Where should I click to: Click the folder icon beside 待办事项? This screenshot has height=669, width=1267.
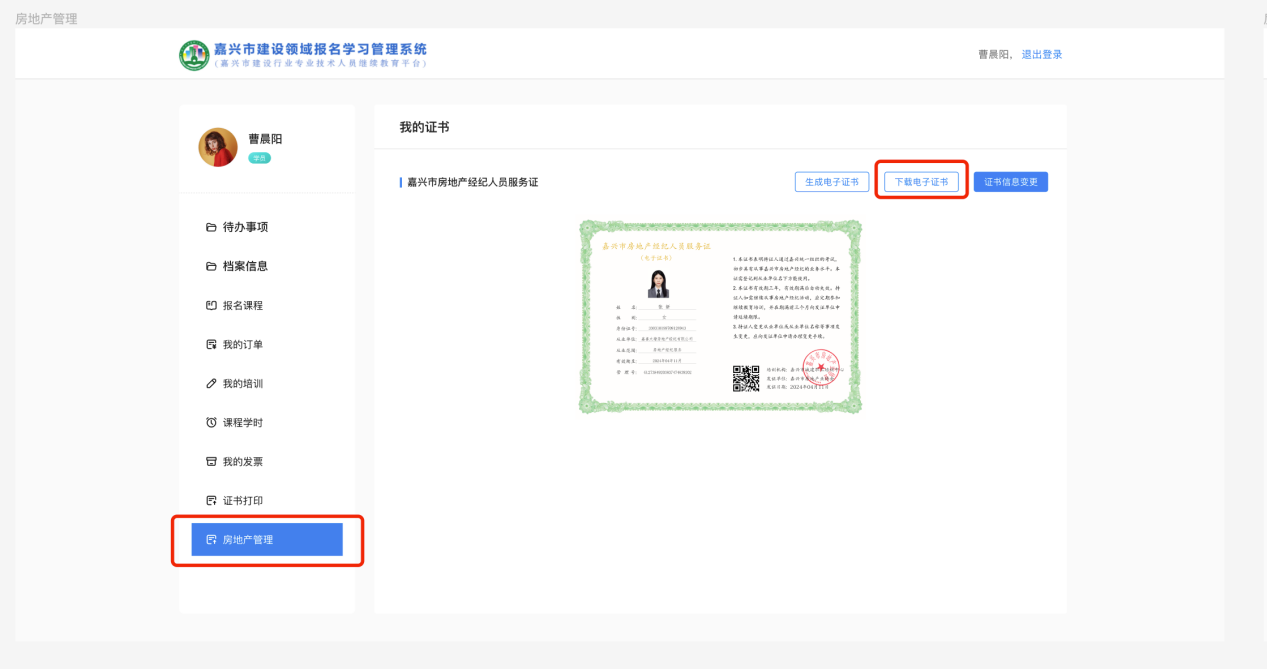point(211,227)
